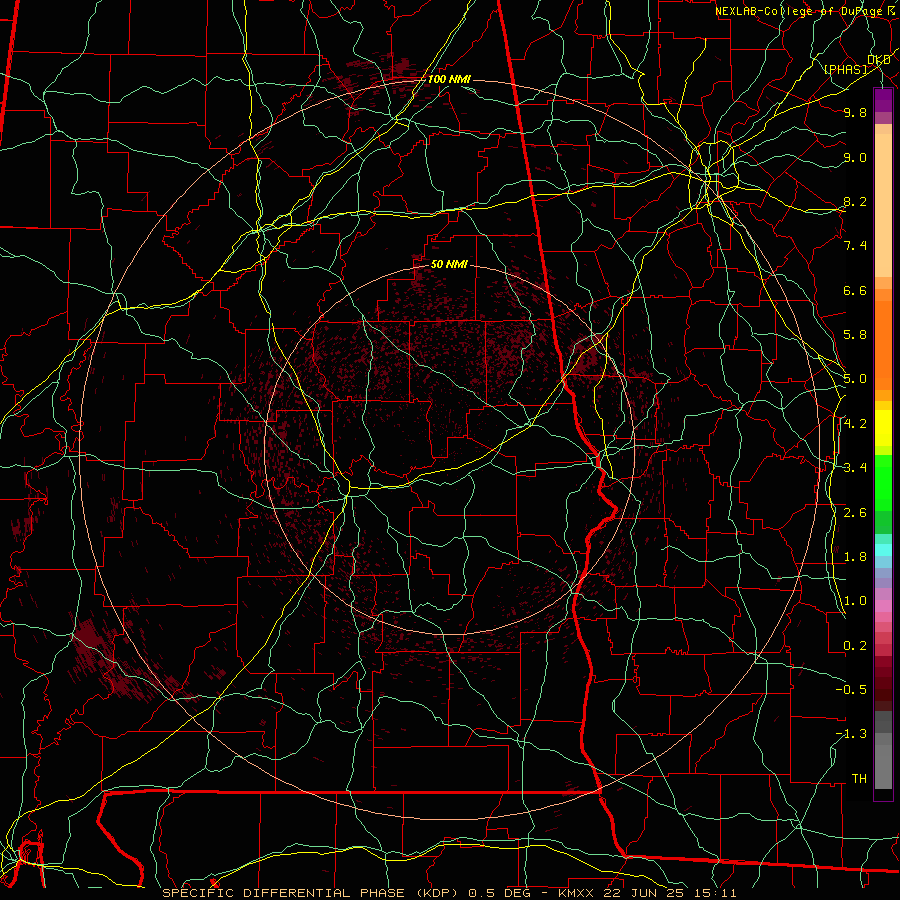
Task: Click the TH threshold label
Action: pos(859,779)
